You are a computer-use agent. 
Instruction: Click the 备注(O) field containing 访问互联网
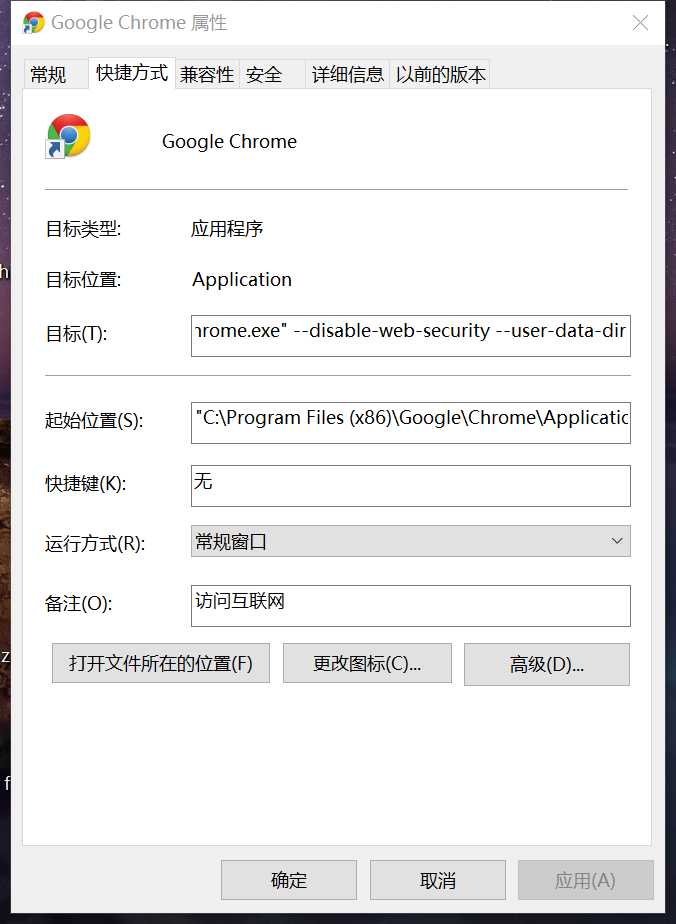(410, 605)
